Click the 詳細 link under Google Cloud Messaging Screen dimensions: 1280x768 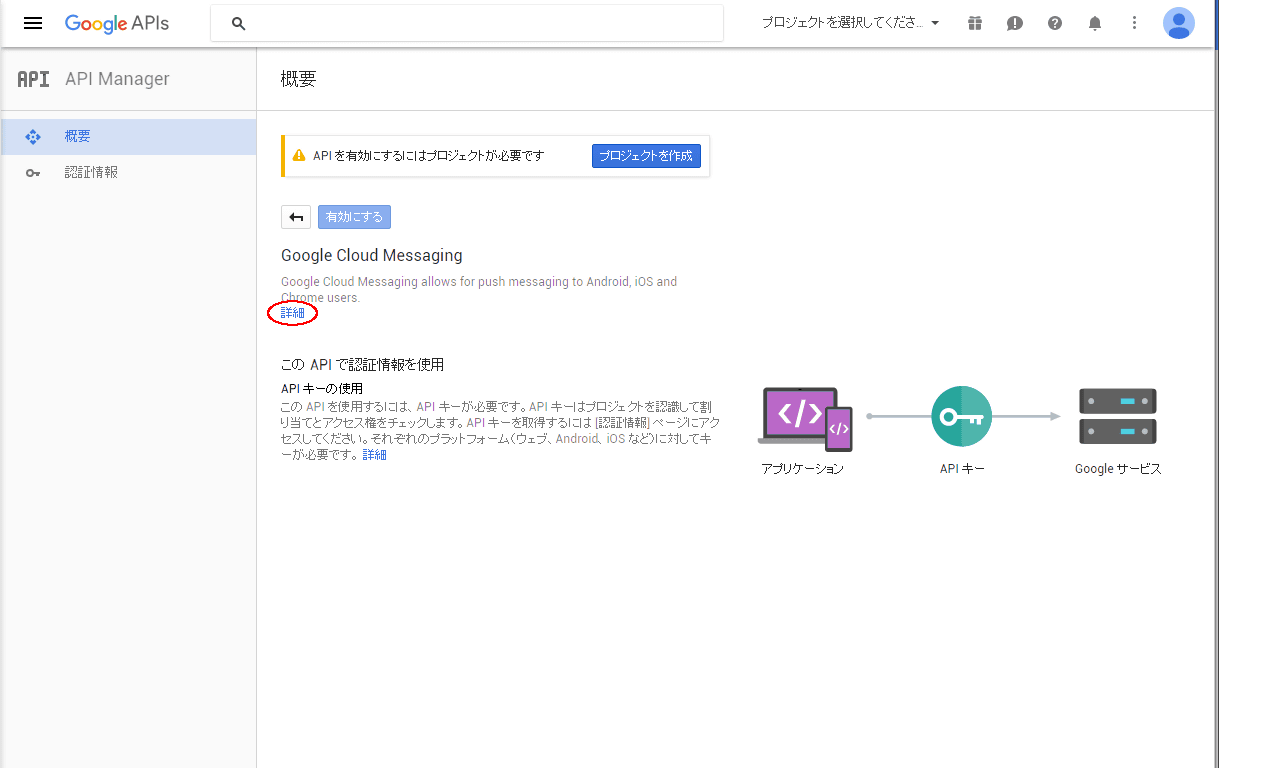point(293,313)
